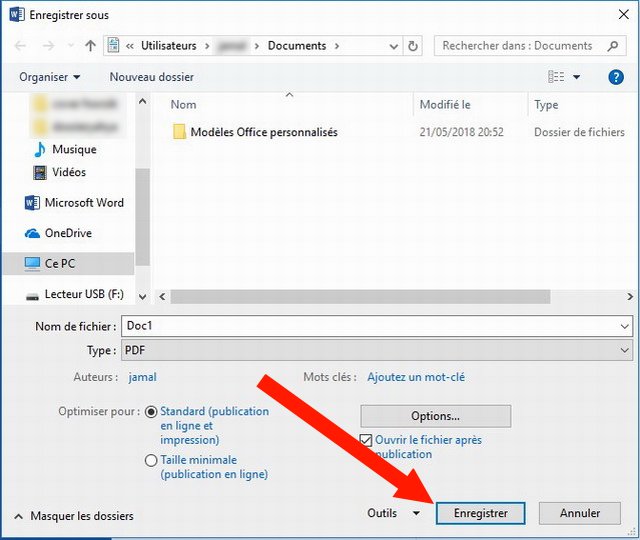The width and height of the screenshot is (640, 540).
Task: Select Standard publication radio button
Action: (151, 412)
